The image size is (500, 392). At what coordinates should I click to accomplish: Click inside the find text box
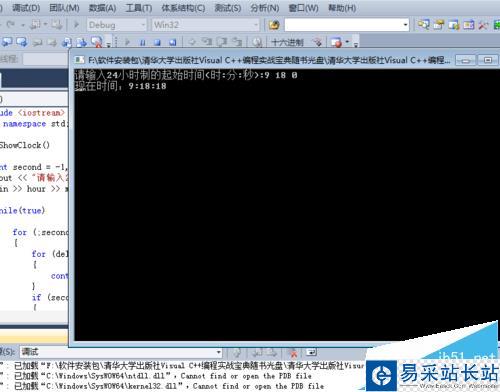tap(343, 25)
